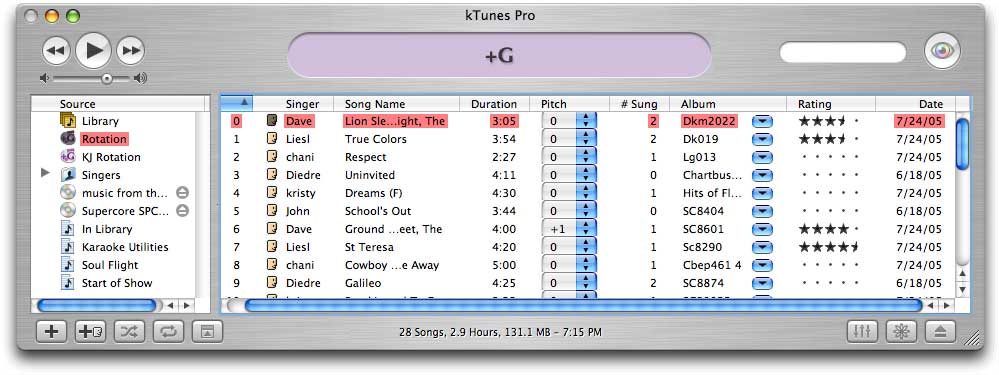Change pitch stepper for True Colors row

[x=586, y=139]
